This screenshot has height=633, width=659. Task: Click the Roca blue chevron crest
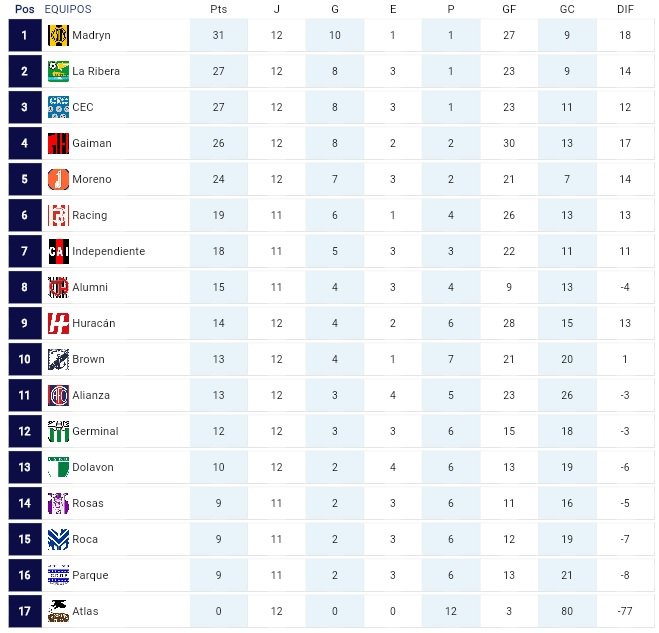click(x=58, y=539)
